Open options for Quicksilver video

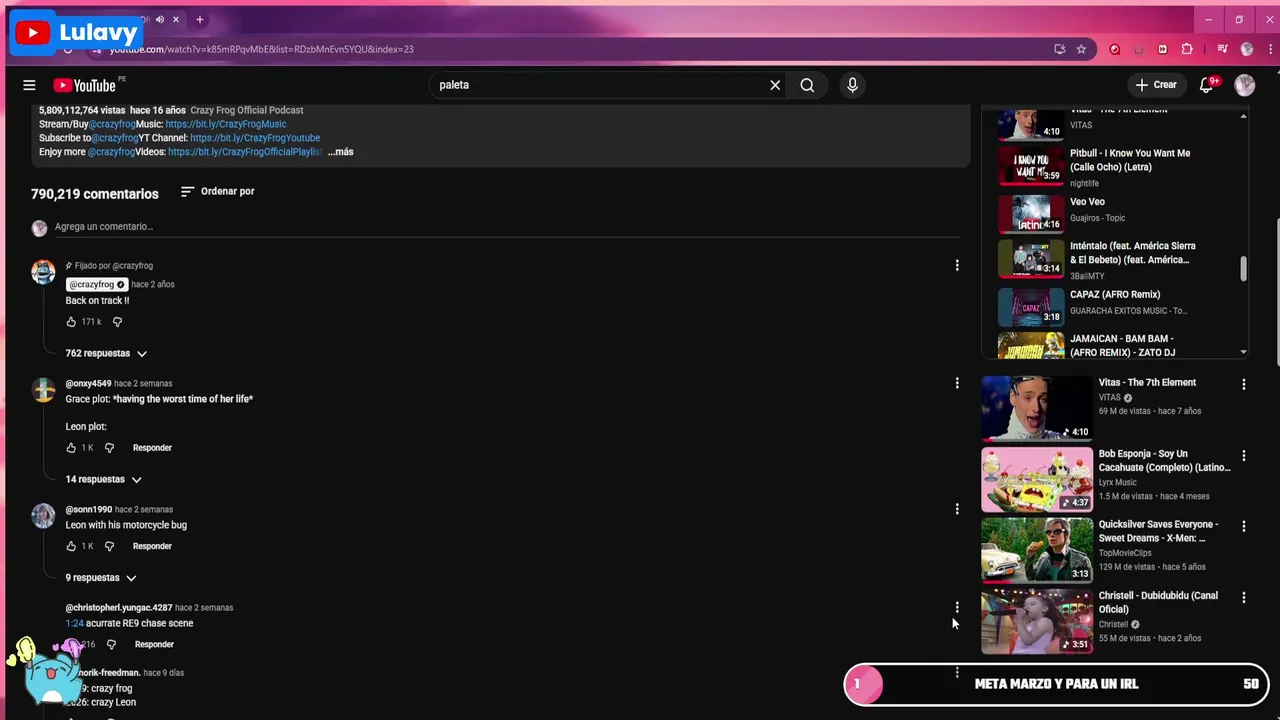(1243, 526)
